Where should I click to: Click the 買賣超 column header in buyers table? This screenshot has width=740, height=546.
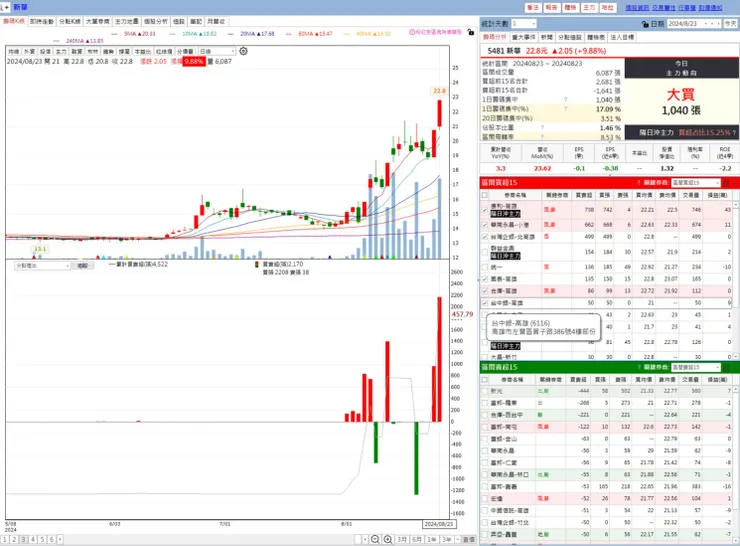583,195
